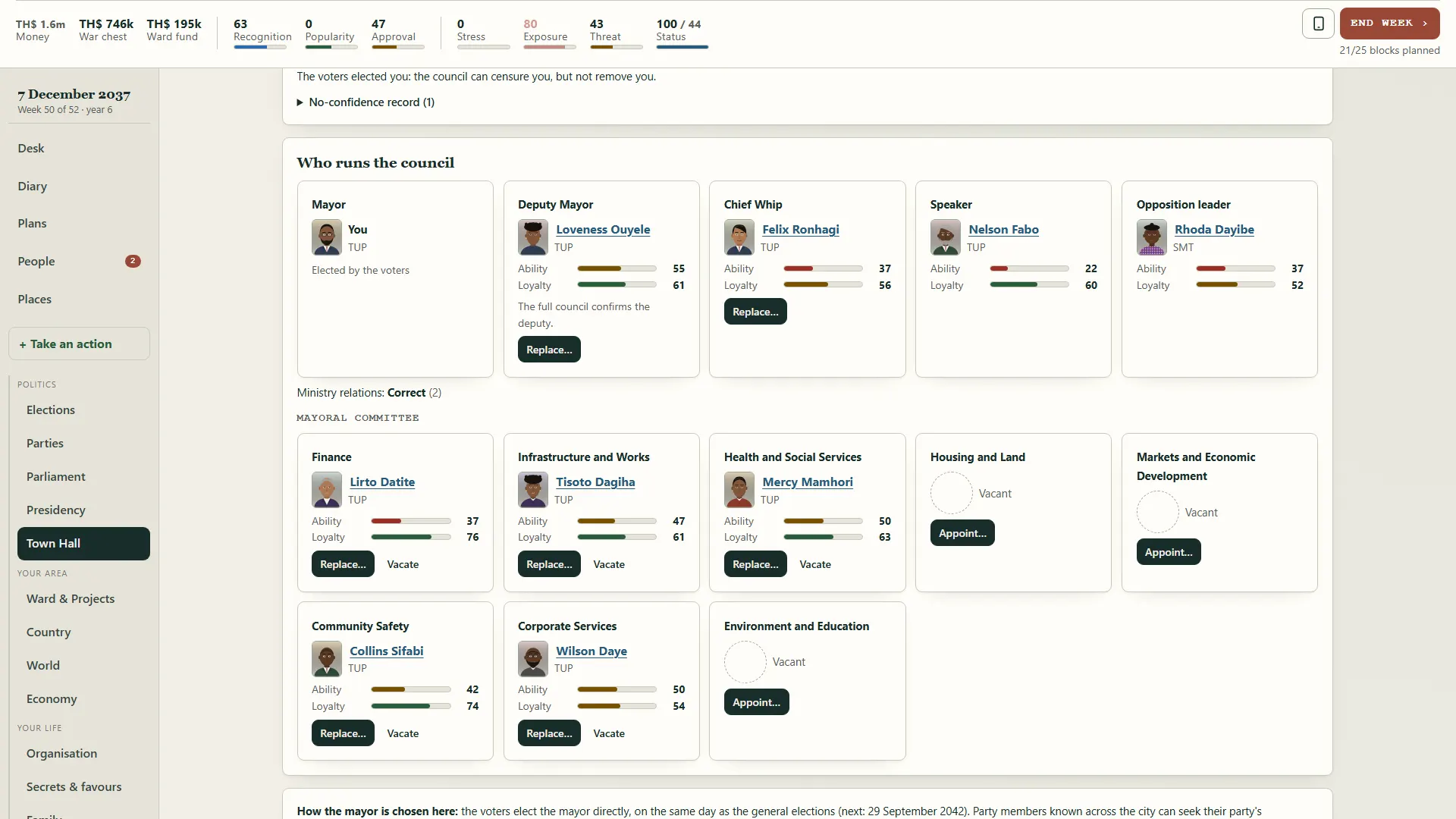Click Nelson Fabo's portrait avatar
This screenshot has width=1456, height=819.
946,237
